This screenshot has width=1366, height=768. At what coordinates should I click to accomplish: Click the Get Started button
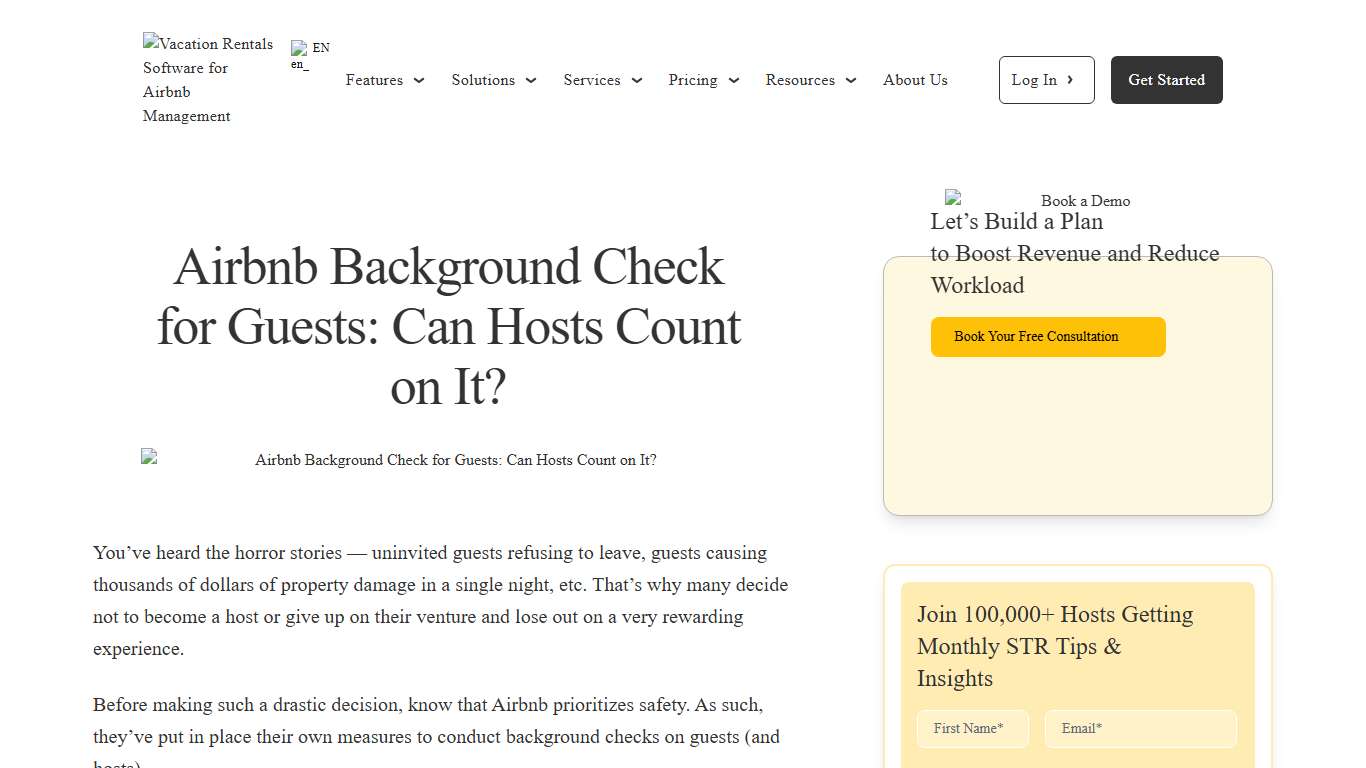(x=1166, y=79)
